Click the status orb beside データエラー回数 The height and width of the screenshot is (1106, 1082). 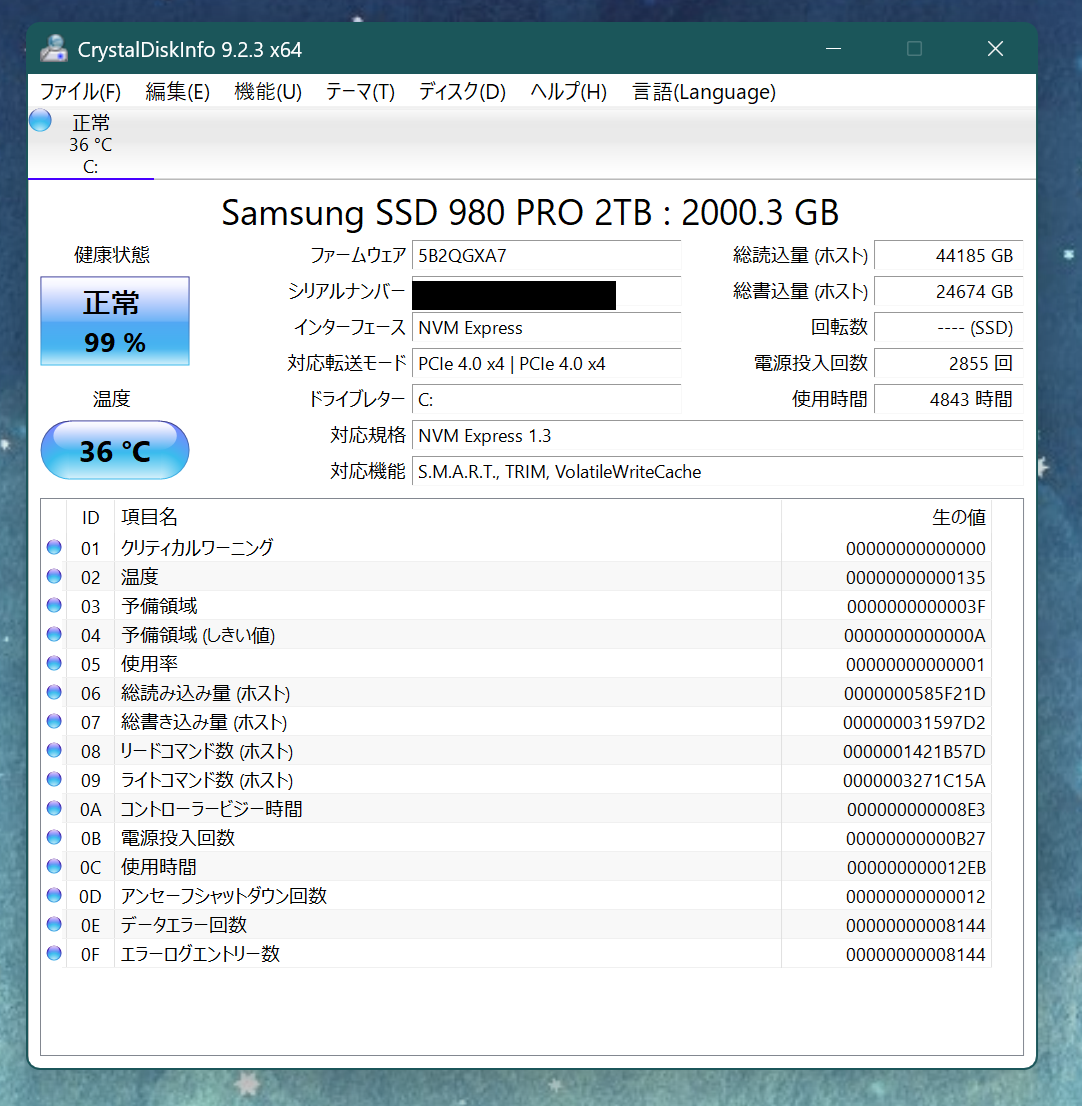pos(54,923)
